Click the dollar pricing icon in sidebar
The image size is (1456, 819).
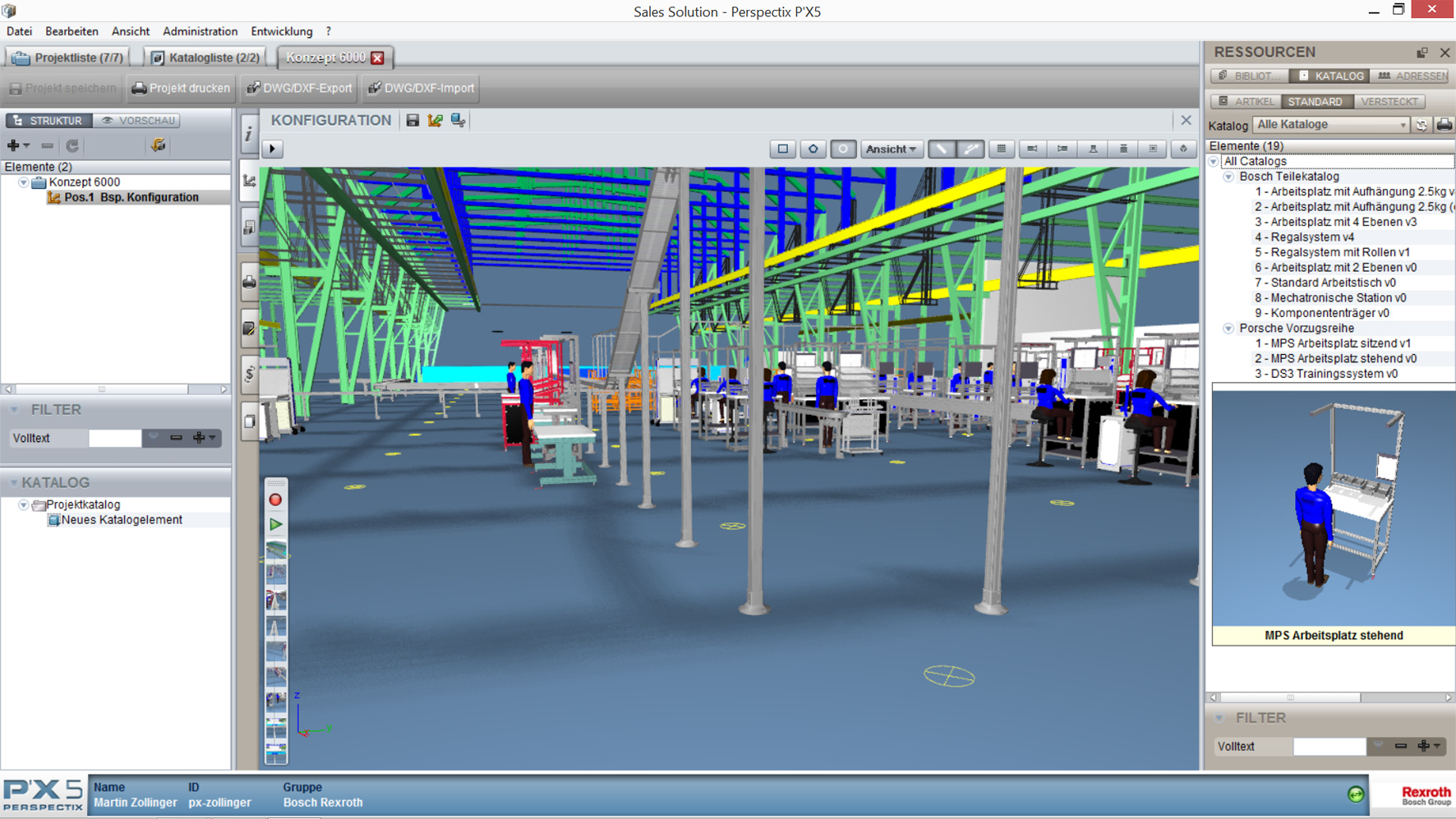tap(249, 375)
